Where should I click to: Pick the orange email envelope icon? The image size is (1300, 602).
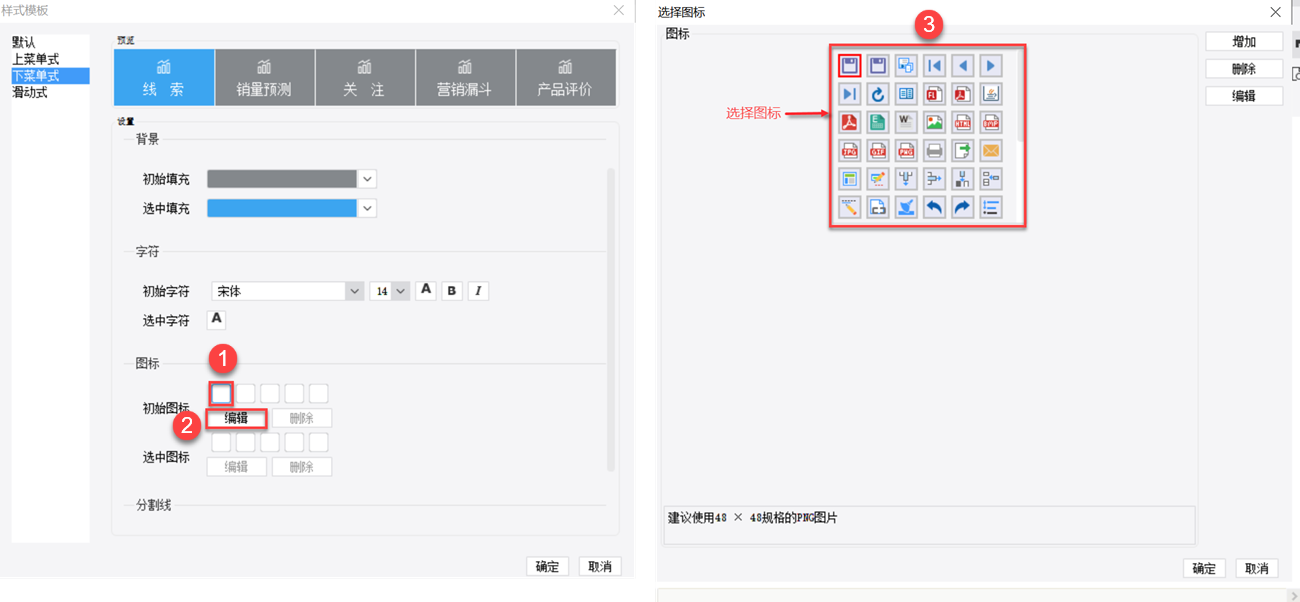tap(990, 151)
